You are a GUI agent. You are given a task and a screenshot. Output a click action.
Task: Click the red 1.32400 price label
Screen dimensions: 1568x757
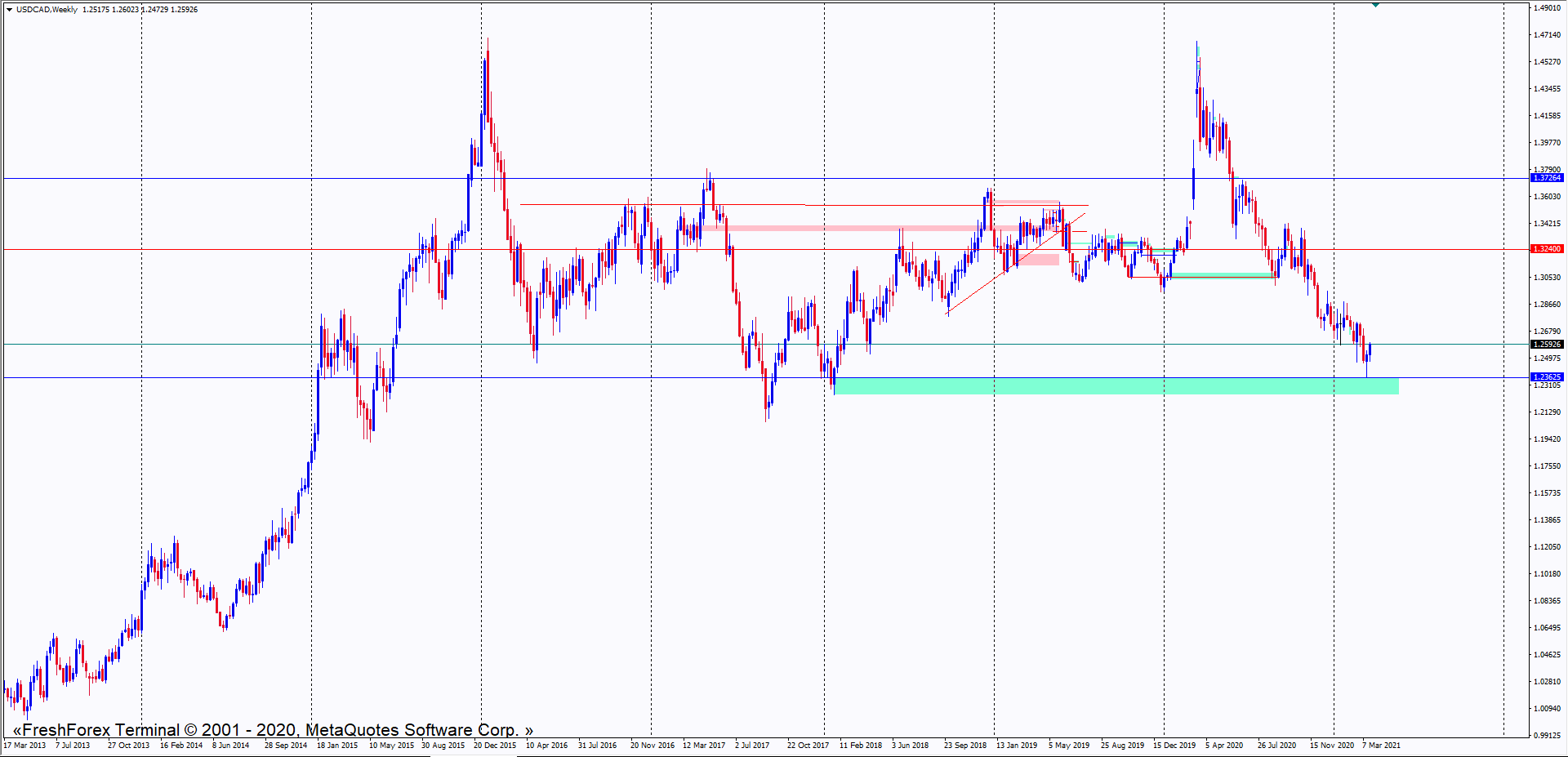click(1546, 249)
